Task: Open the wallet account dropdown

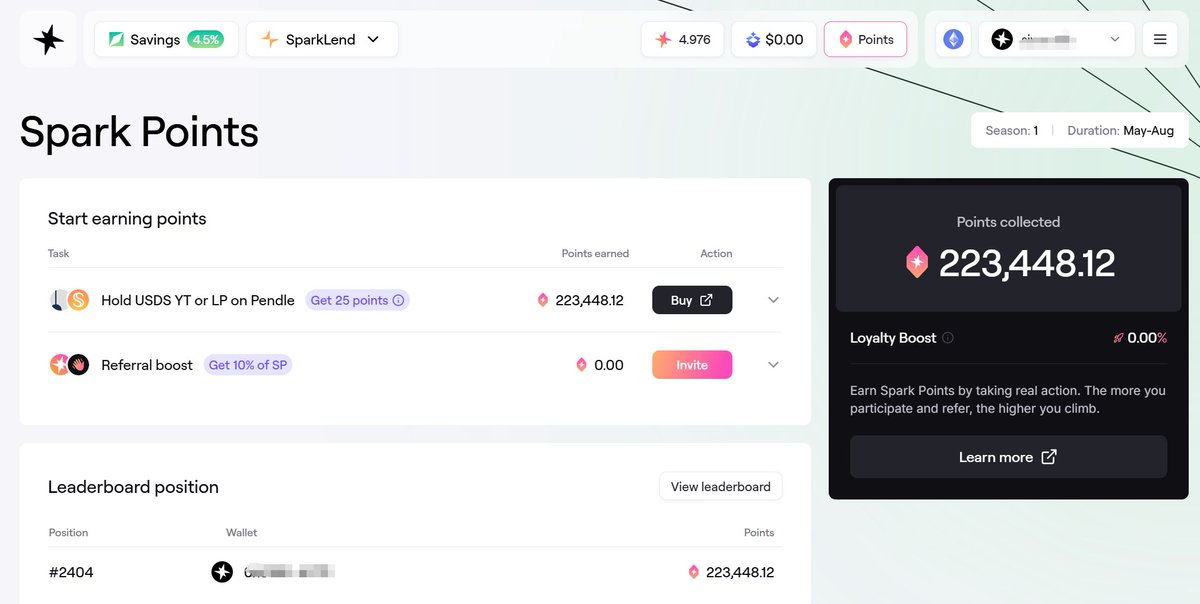Action: point(1057,39)
